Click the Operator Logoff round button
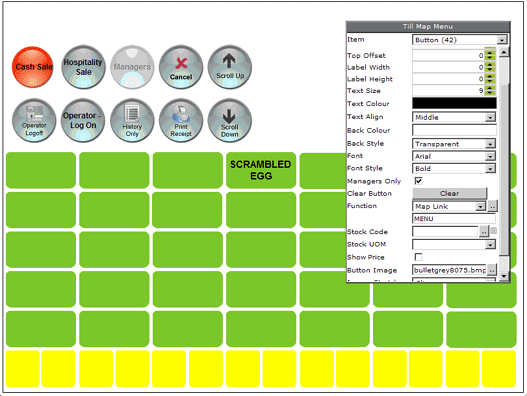 click(34, 120)
